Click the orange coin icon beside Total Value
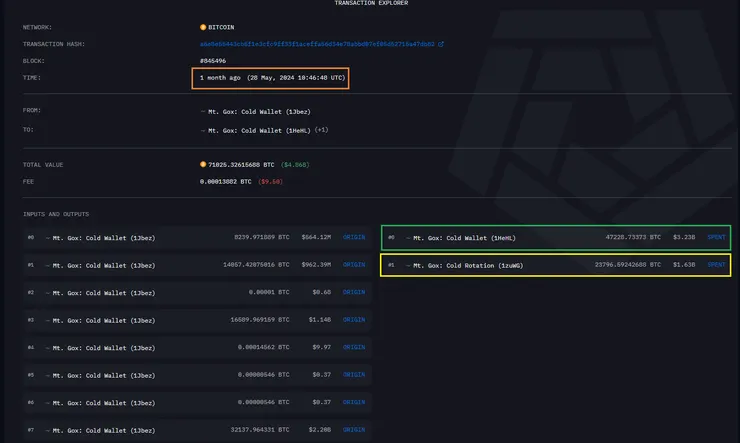The image size is (740, 443). (x=203, y=165)
